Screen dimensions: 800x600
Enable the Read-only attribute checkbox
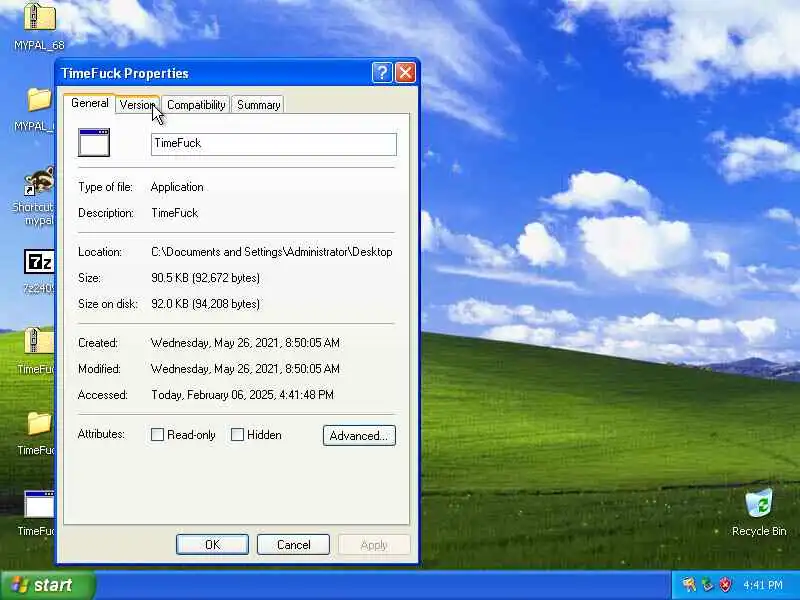pyautogui.click(x=157, y=435)
